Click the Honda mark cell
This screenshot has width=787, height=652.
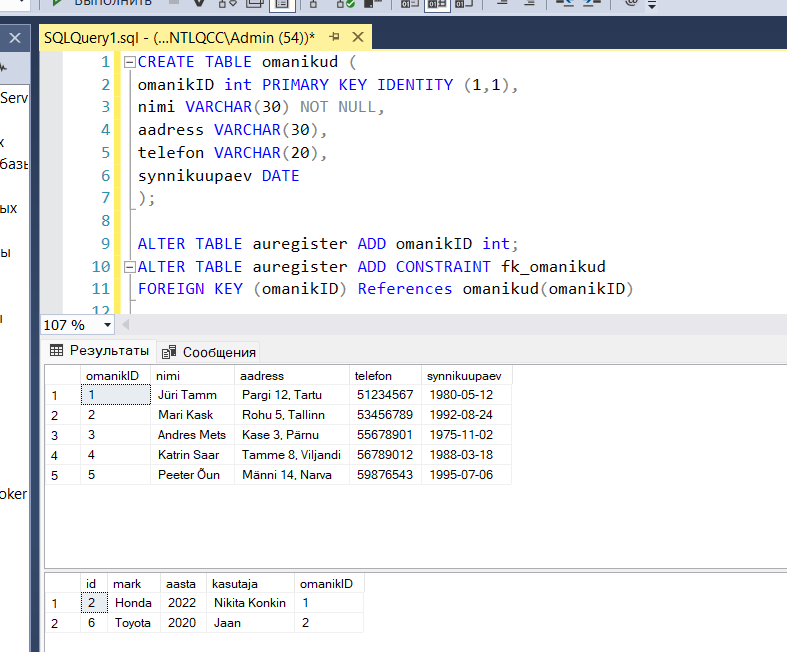(134, 603)
